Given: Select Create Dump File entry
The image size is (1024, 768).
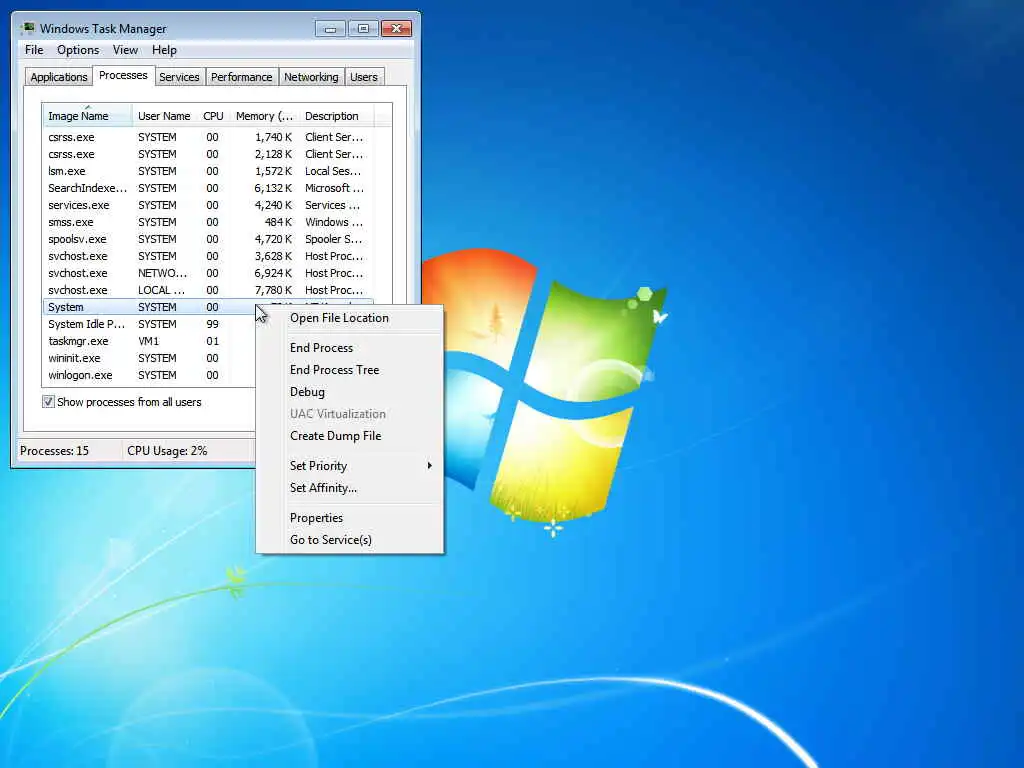Looking at the screenshot, I should click(350, 436).
